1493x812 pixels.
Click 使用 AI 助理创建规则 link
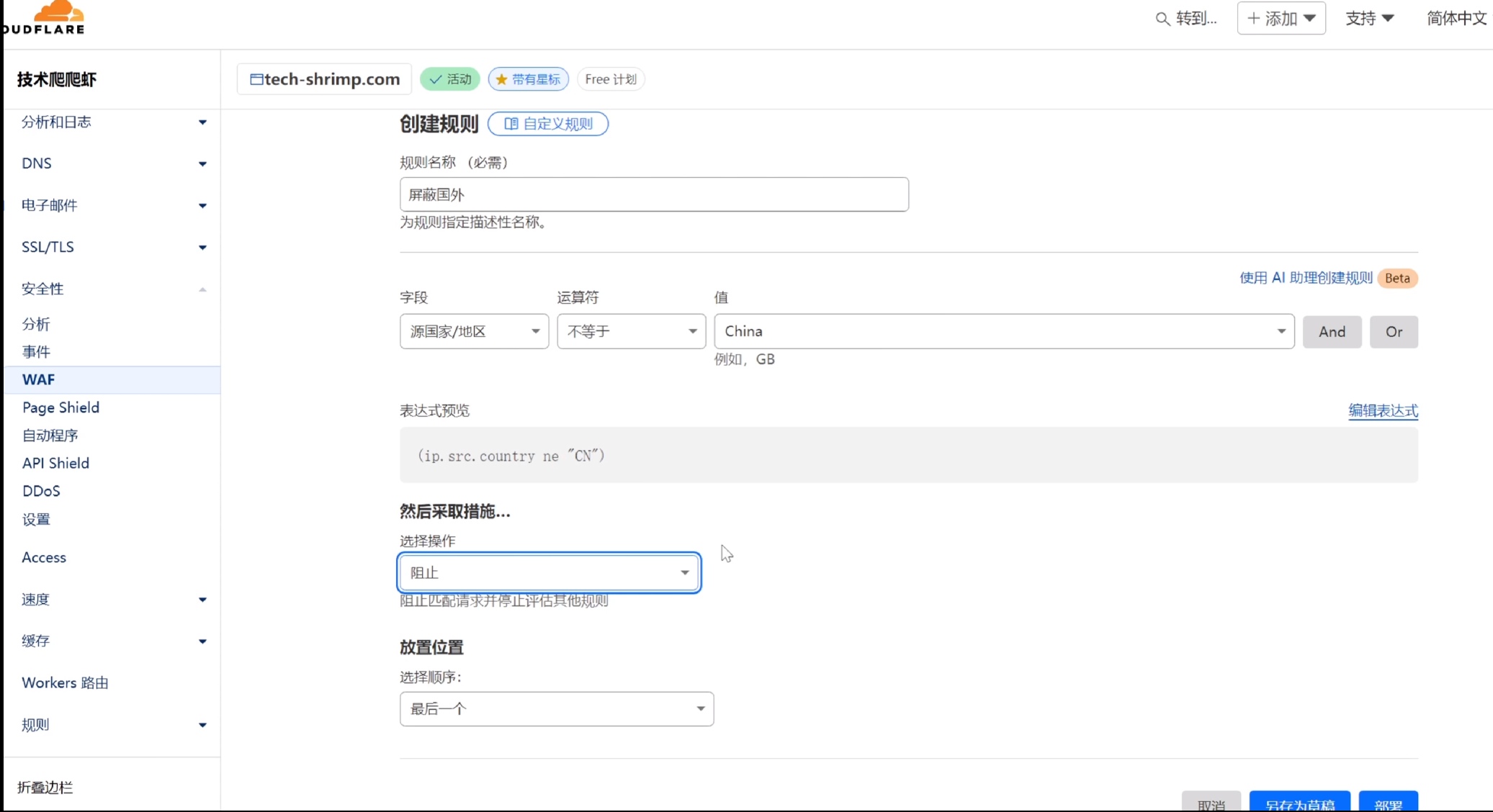pyautogui.click(x=1305, y=278)
